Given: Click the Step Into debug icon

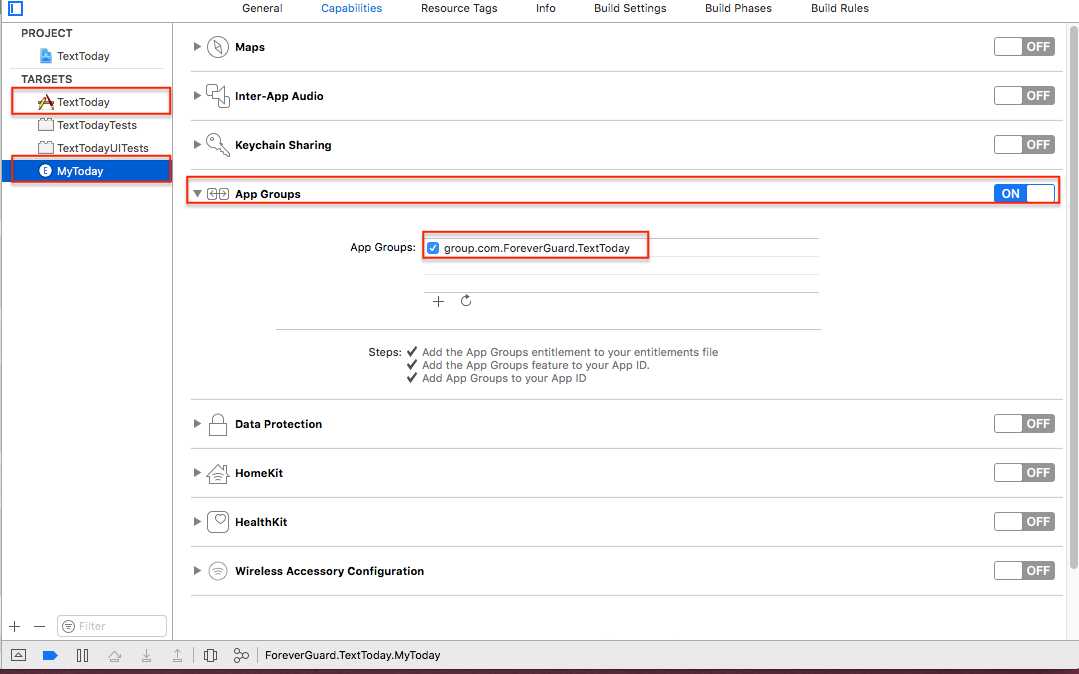Looking at the screenshot, I should (147, 655).
